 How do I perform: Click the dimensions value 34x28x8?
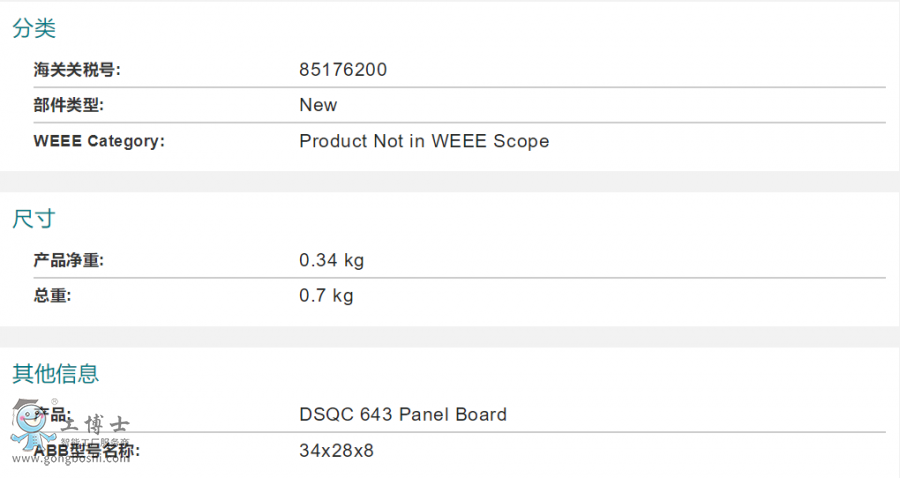(x=336, y=451)
